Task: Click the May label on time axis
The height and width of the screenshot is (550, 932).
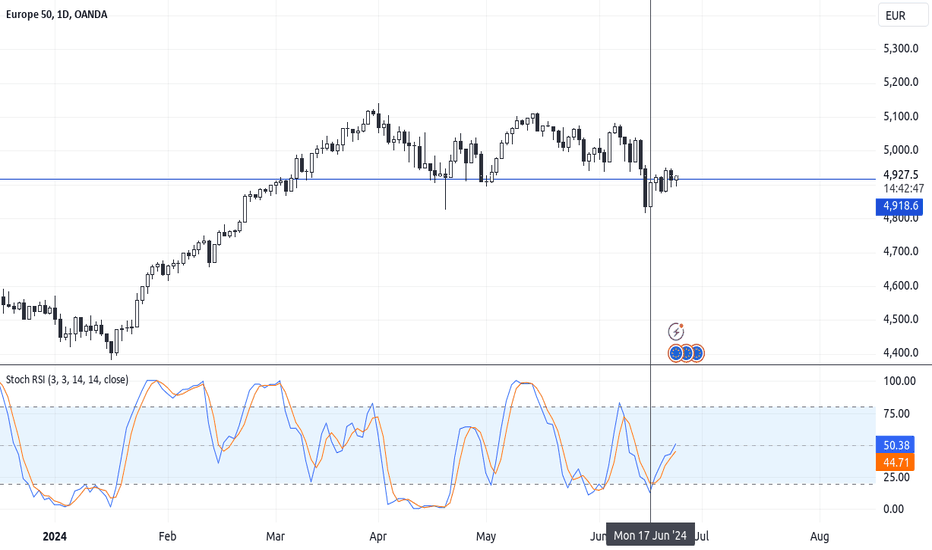Action: 486,536
